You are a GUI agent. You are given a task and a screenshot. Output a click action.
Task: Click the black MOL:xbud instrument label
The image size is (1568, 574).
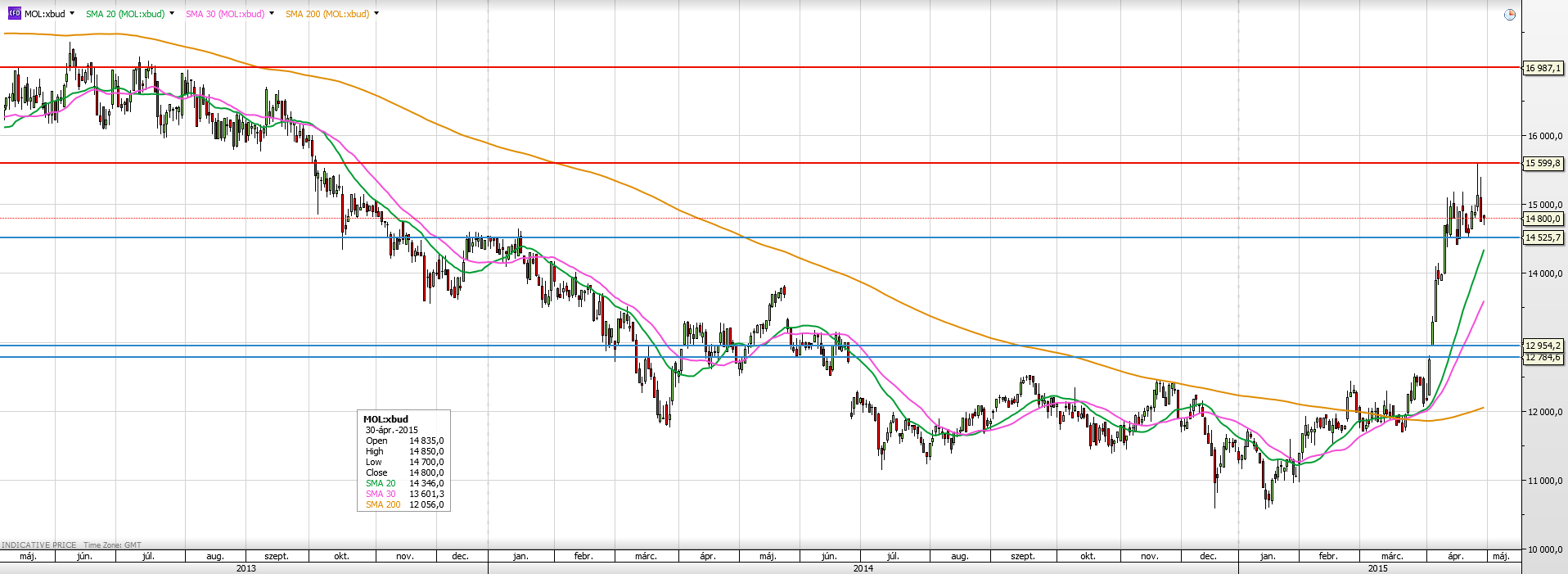click(x=45, y=14)
